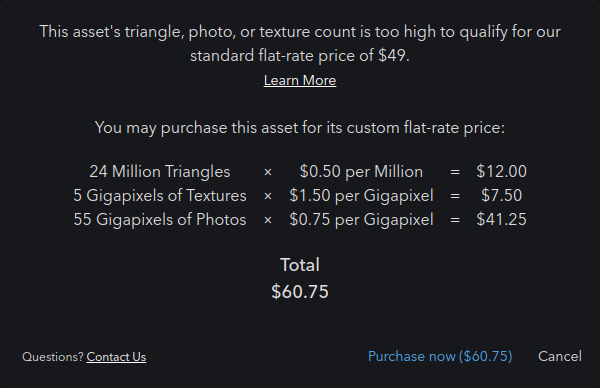Click the bold Total heading
This screenshot has width=600, height=388.
click(300, 265)
